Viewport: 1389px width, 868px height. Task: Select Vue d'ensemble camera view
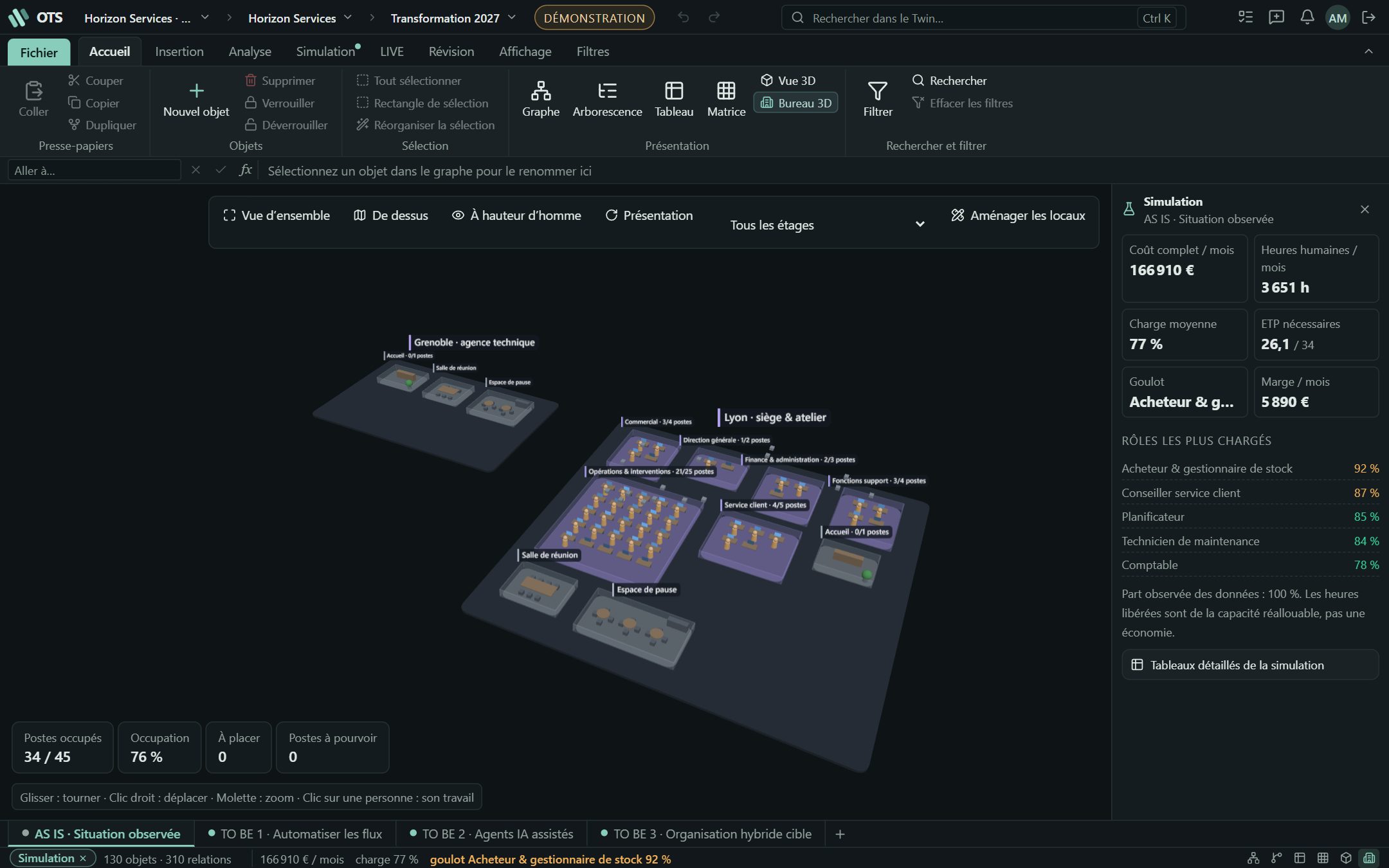277,215
